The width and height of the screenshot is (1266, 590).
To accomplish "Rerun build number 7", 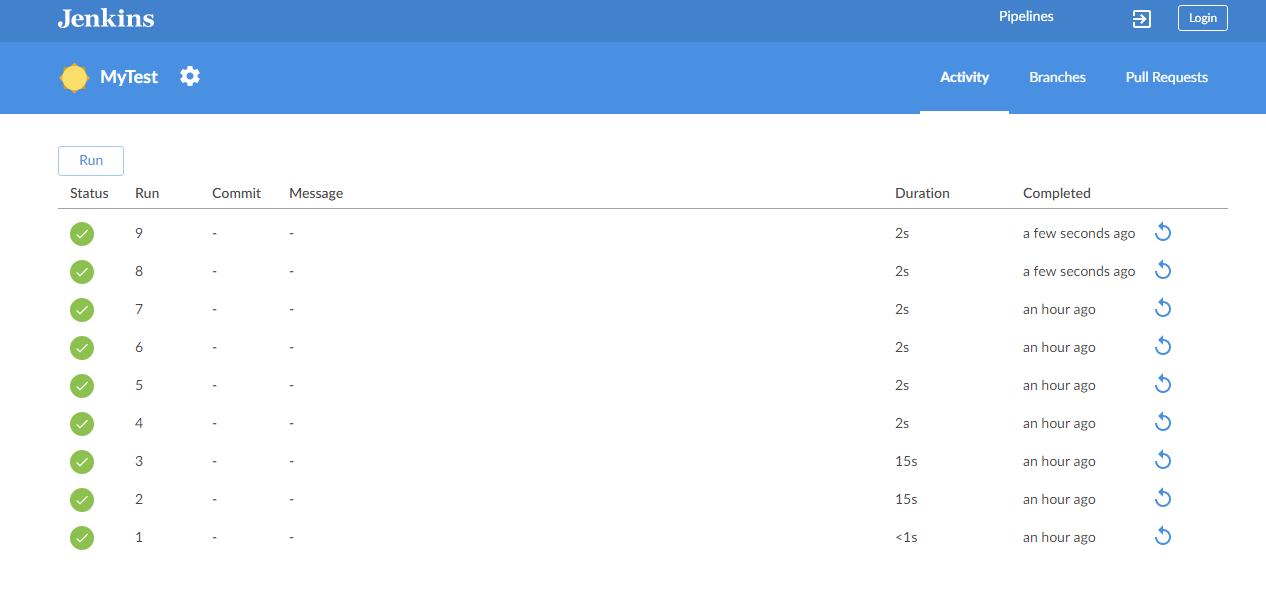I will coord(1163,309).
